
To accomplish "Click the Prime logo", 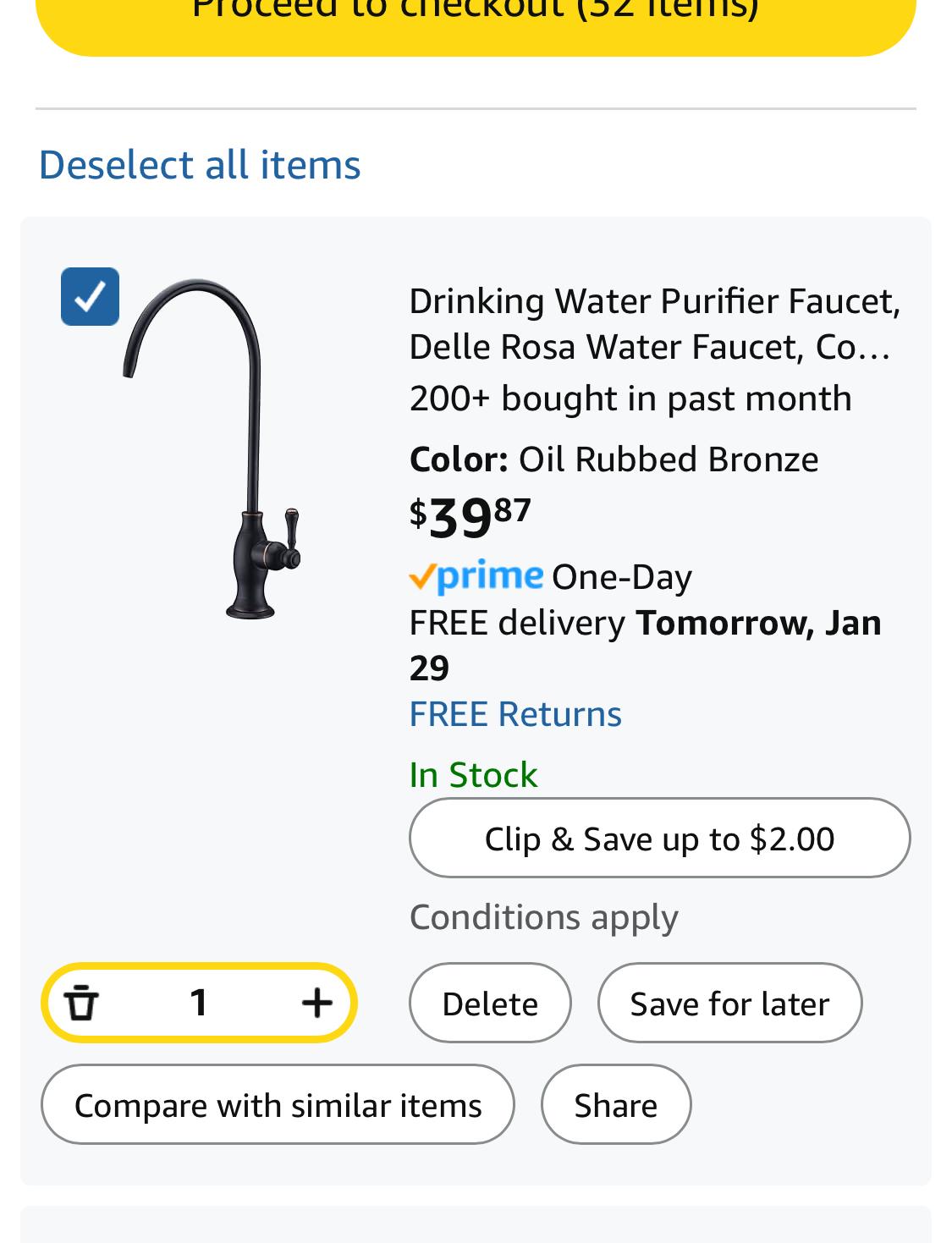I will [476, 577].
